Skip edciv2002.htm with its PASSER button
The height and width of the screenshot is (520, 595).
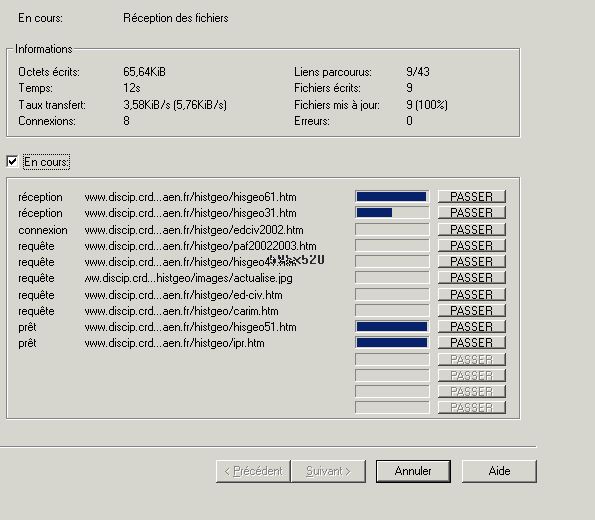tap(472, 229)
